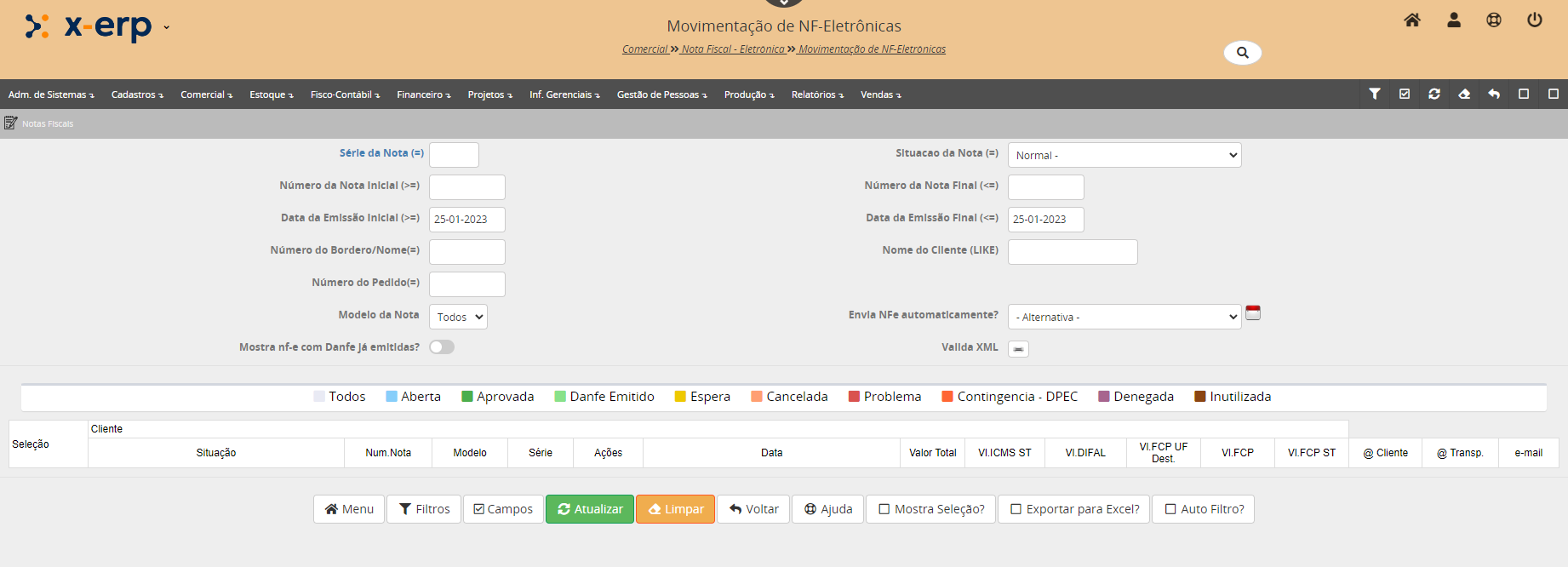Click the eraser icon in dark toolbar
Viewport: 1568px width, 567px height.
[x=1464, y=94]
